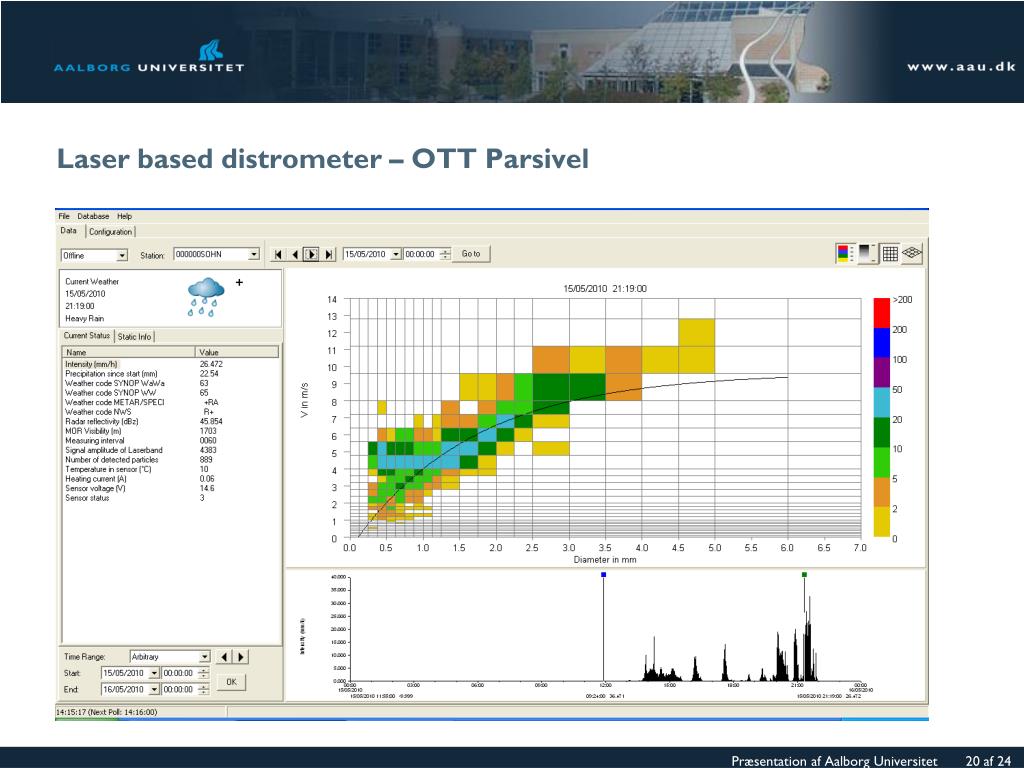Jump to first record navigation icon
Image resolution: width=1024 pixels, height=768 pixels.
[278, 255]
